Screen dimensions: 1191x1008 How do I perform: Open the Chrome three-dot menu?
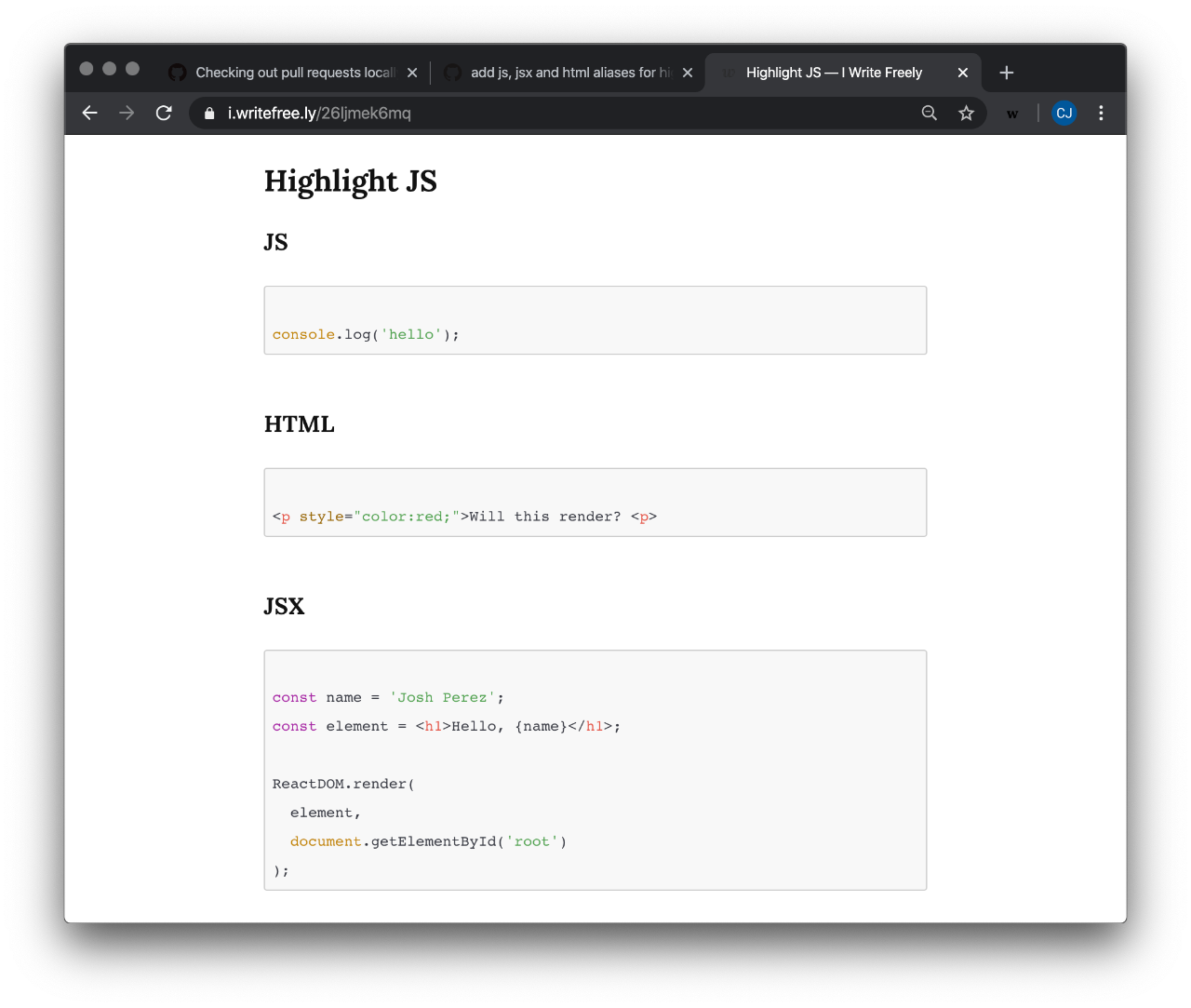[x=1101, y=113]
